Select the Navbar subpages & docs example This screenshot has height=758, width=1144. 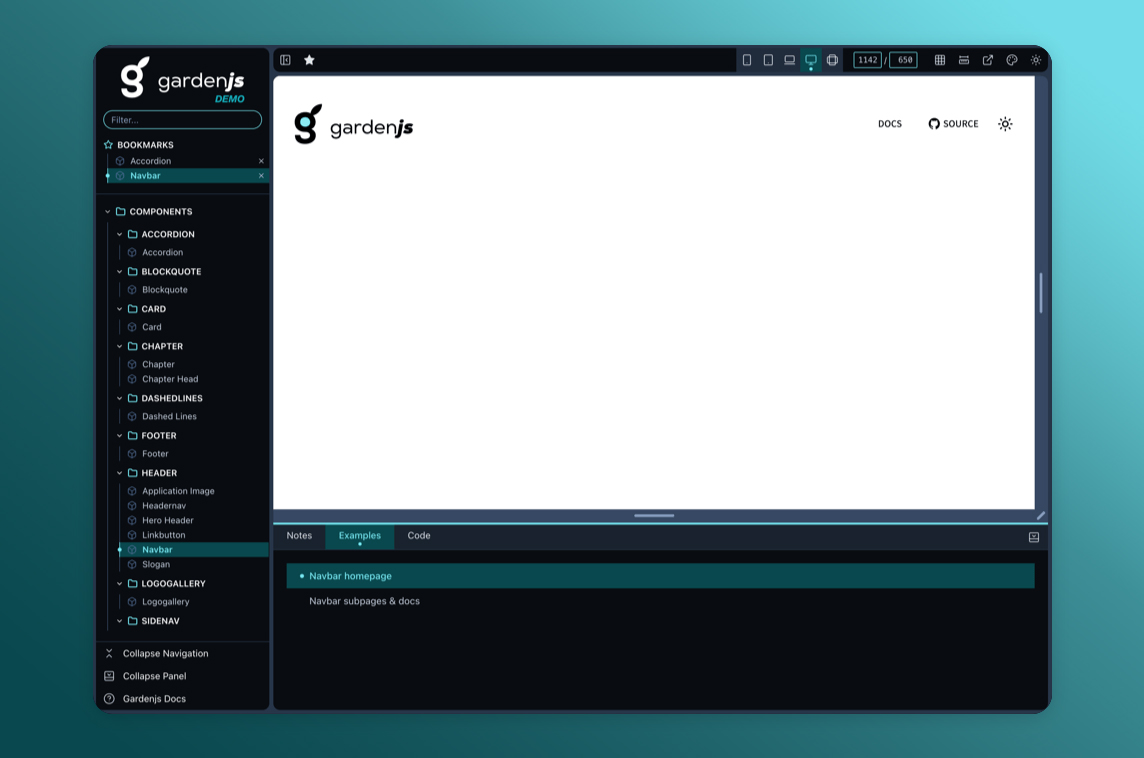pyautogui.click(x=364, y=601)
